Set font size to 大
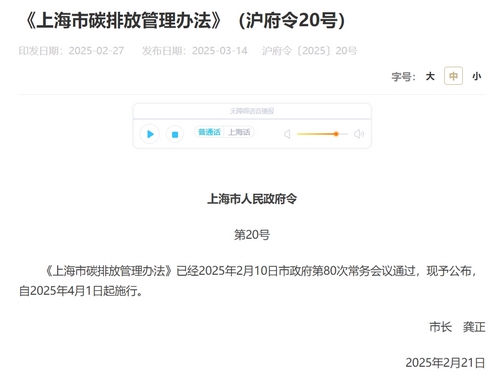This screenshot has height=378, width=501. coord(430,76)
